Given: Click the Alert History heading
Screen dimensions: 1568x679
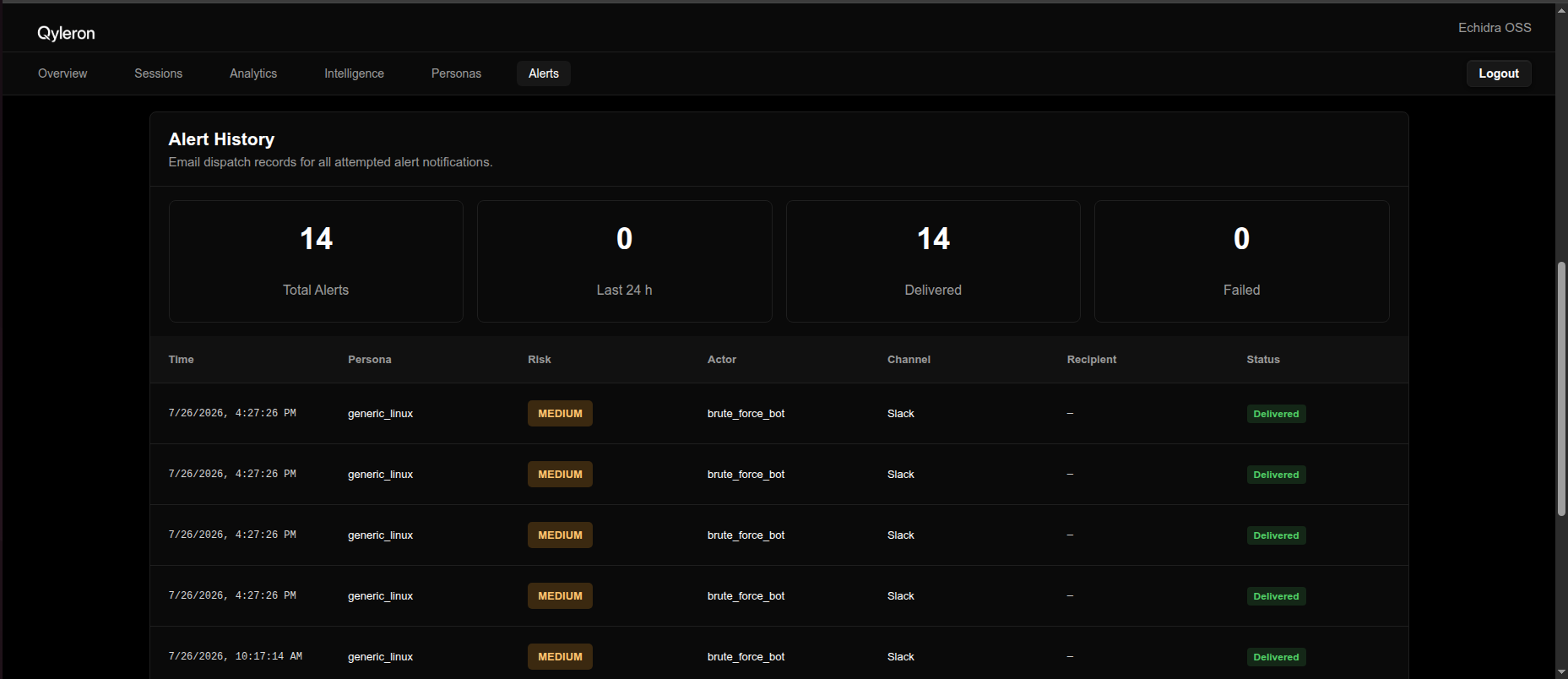Looking at the screenshot, I should (x=221, y=139).
